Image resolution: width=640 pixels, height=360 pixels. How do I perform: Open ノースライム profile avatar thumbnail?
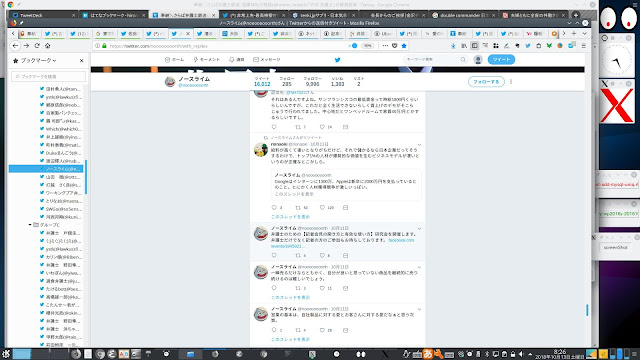(170, 82)
